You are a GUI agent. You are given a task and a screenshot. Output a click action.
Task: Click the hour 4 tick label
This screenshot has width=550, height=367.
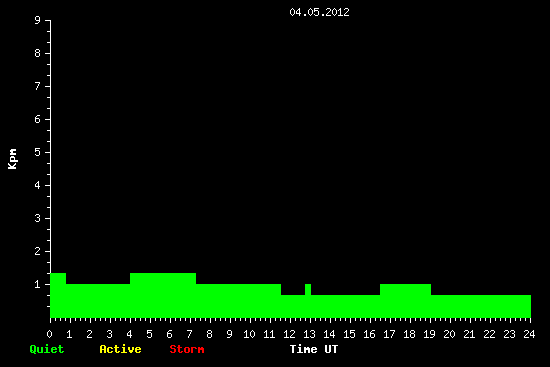129,334
